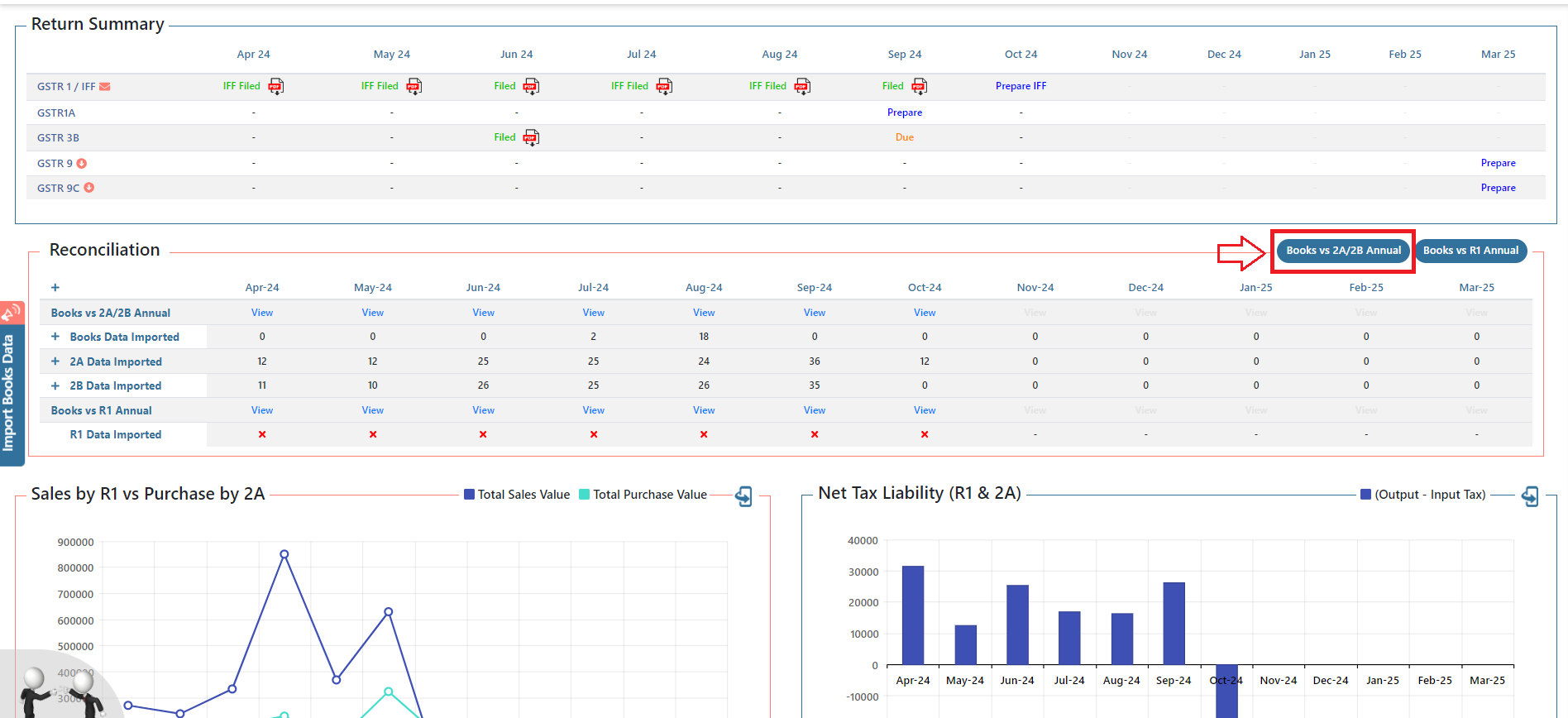Viewport: 1568px width, 718px height.
Task: Click the R1 Data Imported cross for May-24
Action: tap(373, 434)
